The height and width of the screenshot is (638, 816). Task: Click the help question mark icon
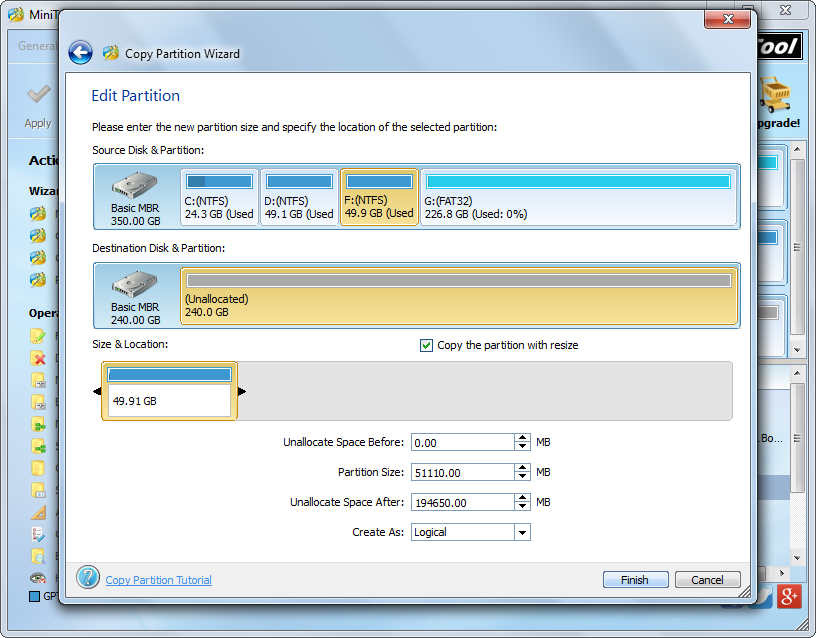tap(88, 578)
